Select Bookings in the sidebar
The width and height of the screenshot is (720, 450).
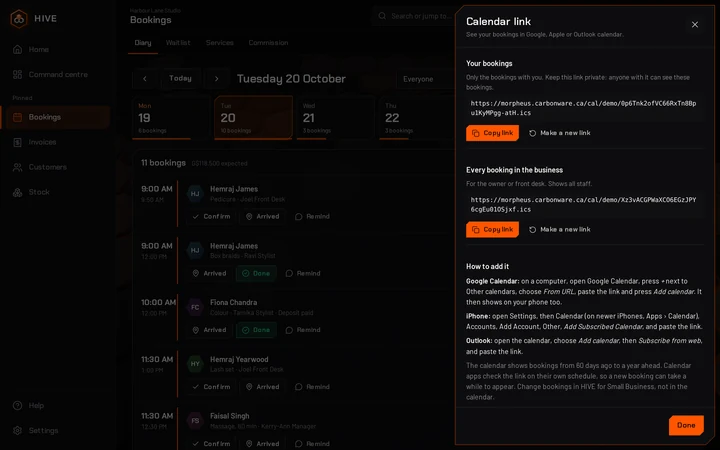[55, 117]
